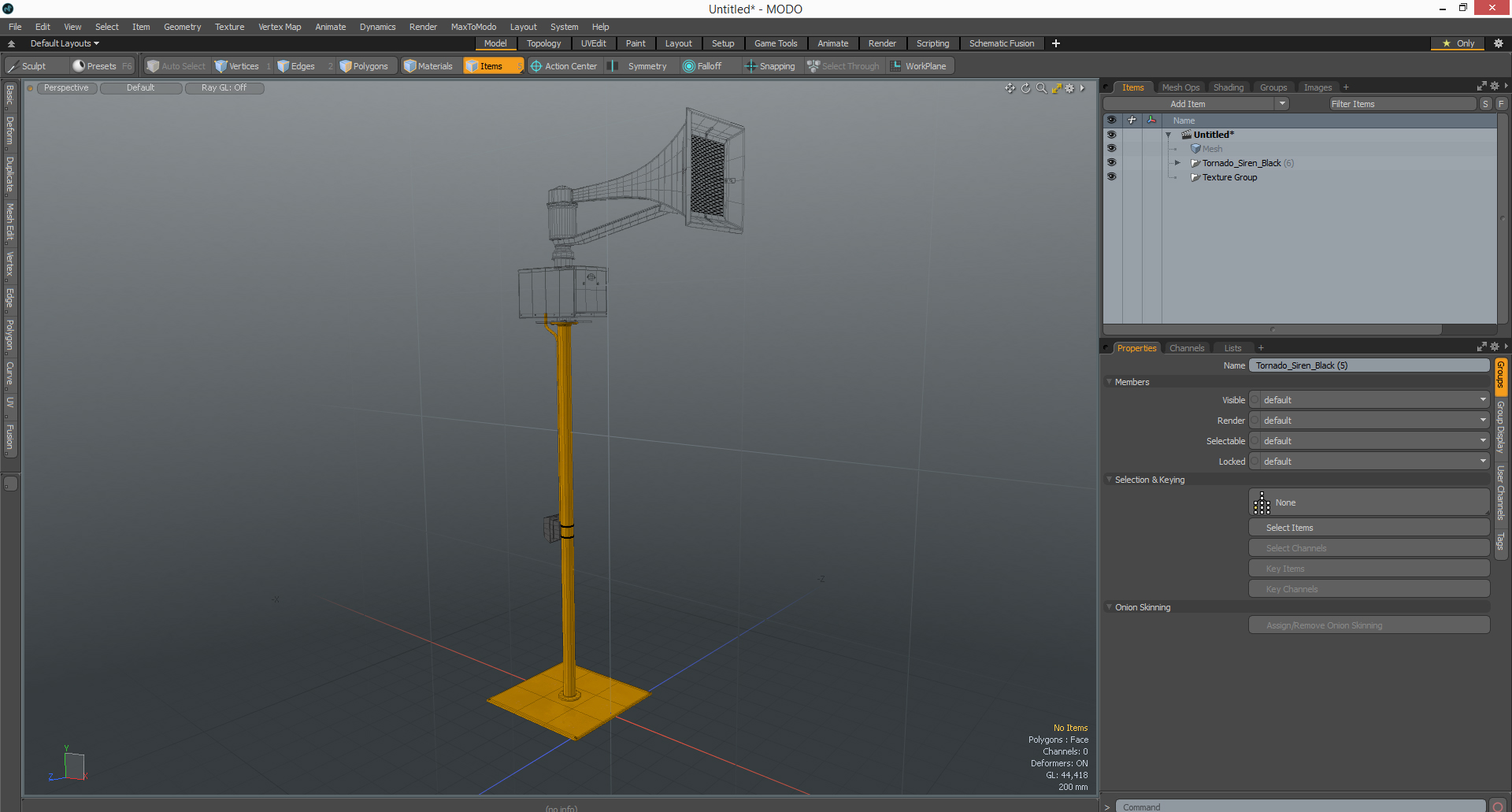Click the Items panel settings gear
Screen dimensions: 1512x812
click(1495, 86)
